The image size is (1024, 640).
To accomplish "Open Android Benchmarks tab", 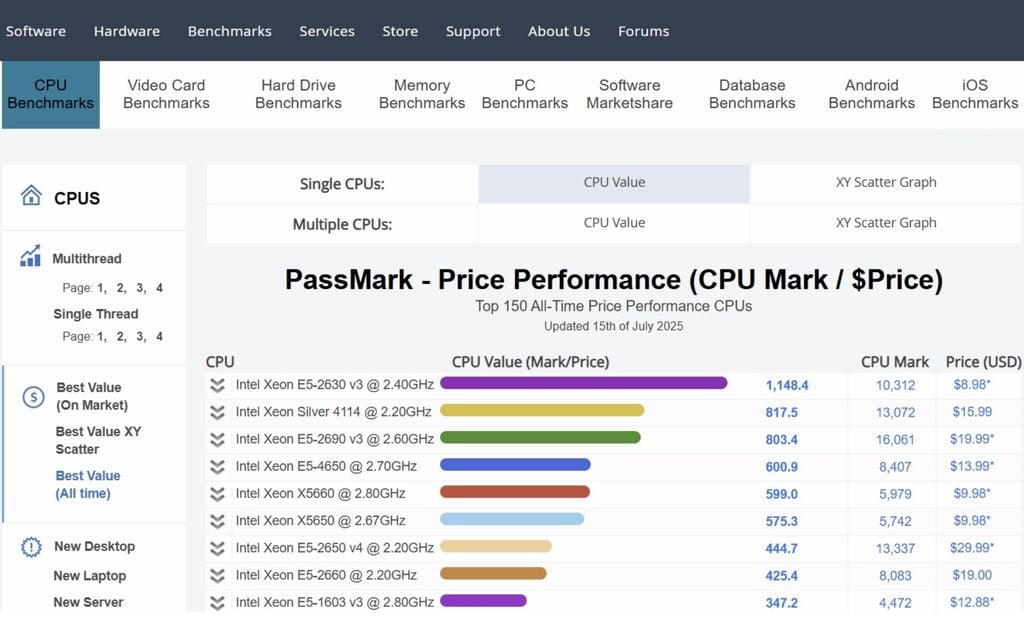I will coord(872,94).
